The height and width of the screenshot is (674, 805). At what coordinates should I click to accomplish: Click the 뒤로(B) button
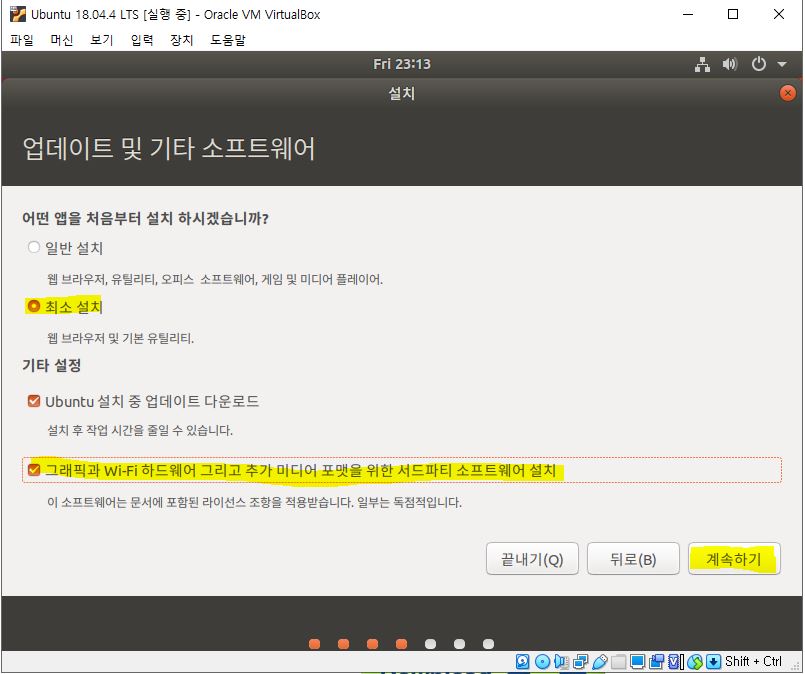(x=633, y=559)
